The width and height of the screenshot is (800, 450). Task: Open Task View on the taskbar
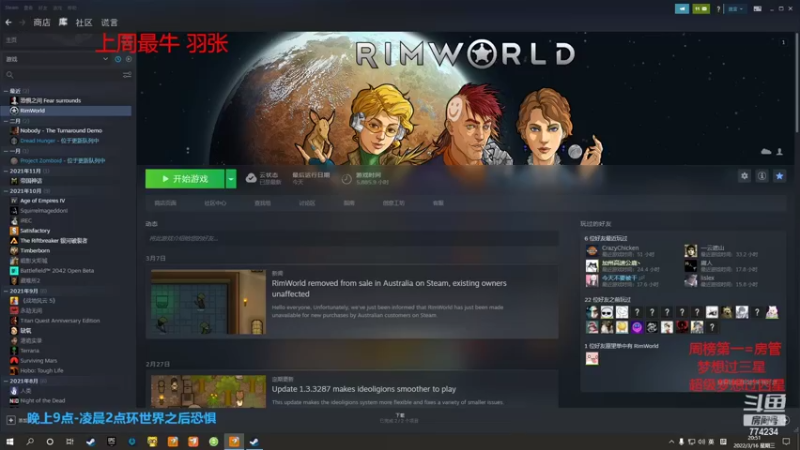pyautogui.click(x=70, y=441)
